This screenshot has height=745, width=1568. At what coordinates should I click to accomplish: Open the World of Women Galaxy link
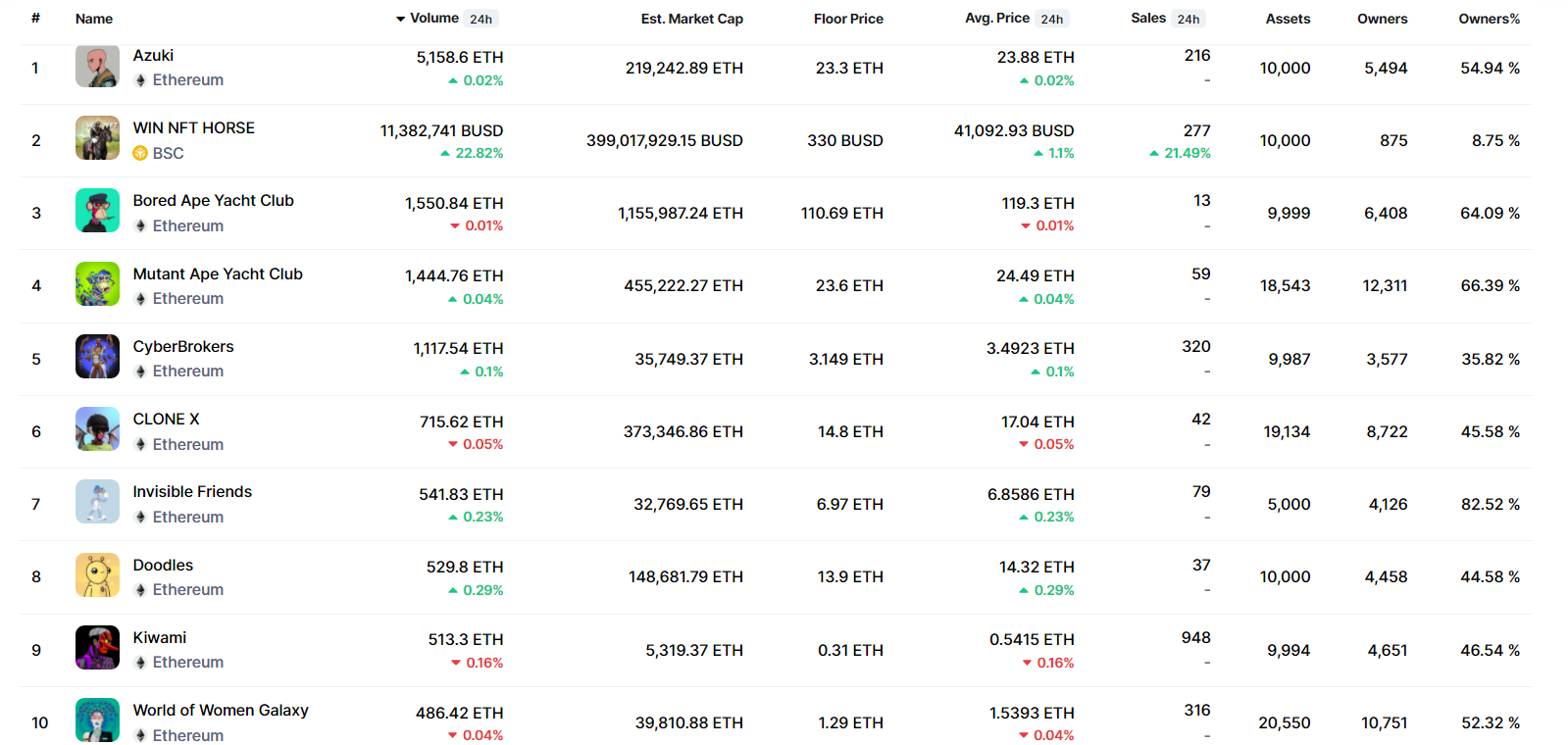click(x=221, y=710)
